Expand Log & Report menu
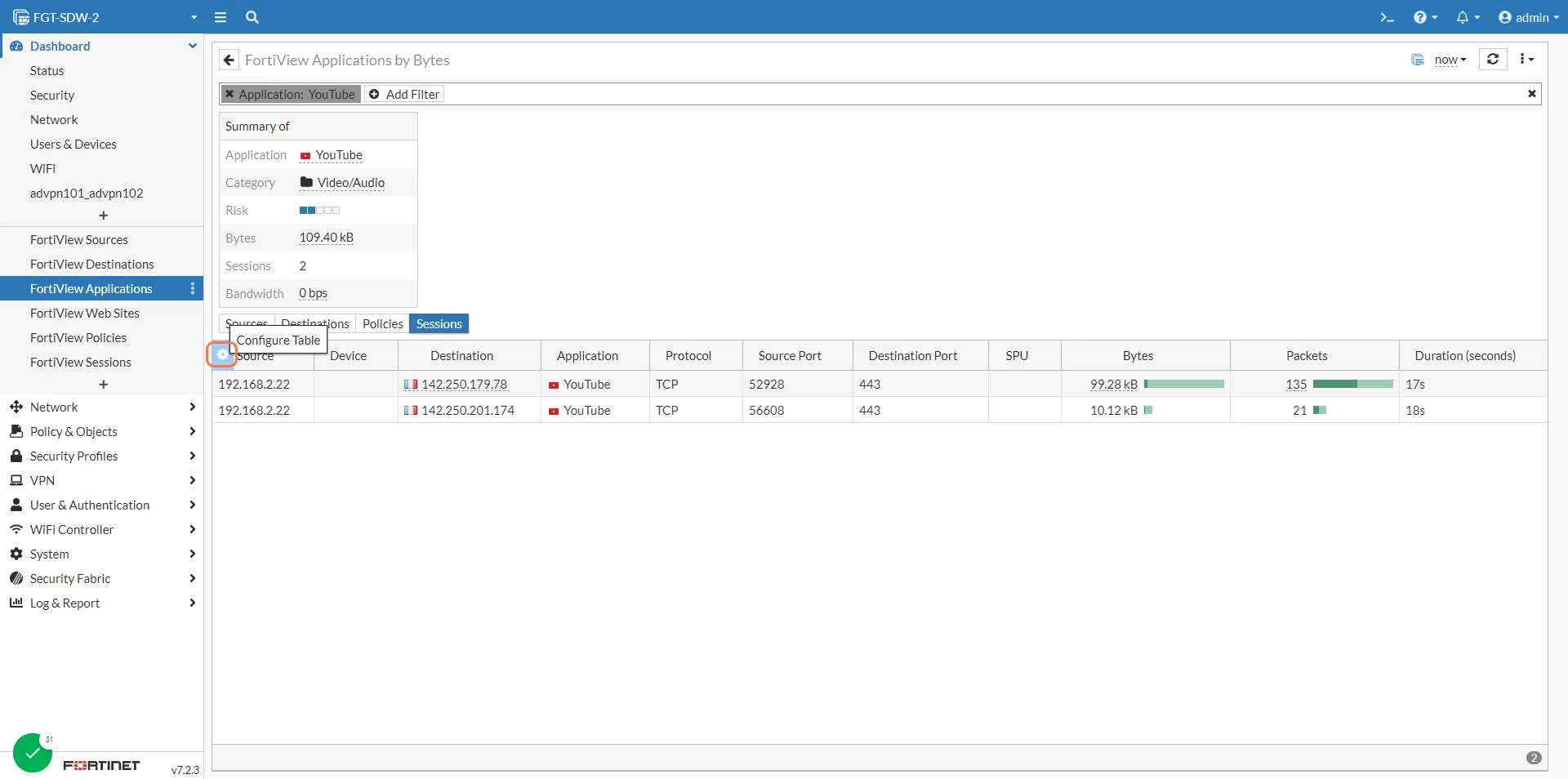1568x779 pixels. point(101,603)
